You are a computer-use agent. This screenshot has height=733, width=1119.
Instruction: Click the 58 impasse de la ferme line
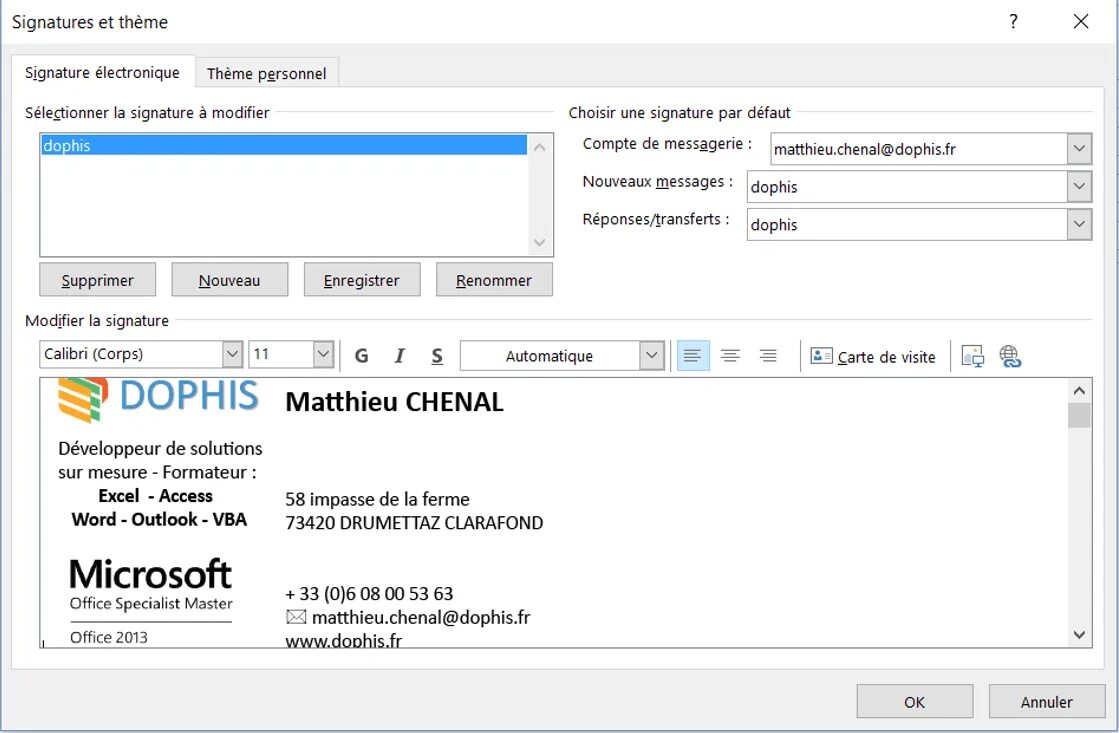pos(378,499)
